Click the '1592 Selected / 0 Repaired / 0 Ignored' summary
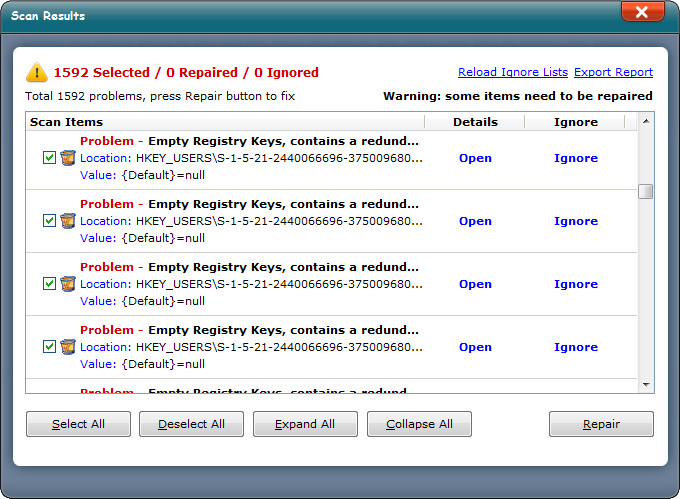This screenshot has width=680, height=499. pos(186,72)
